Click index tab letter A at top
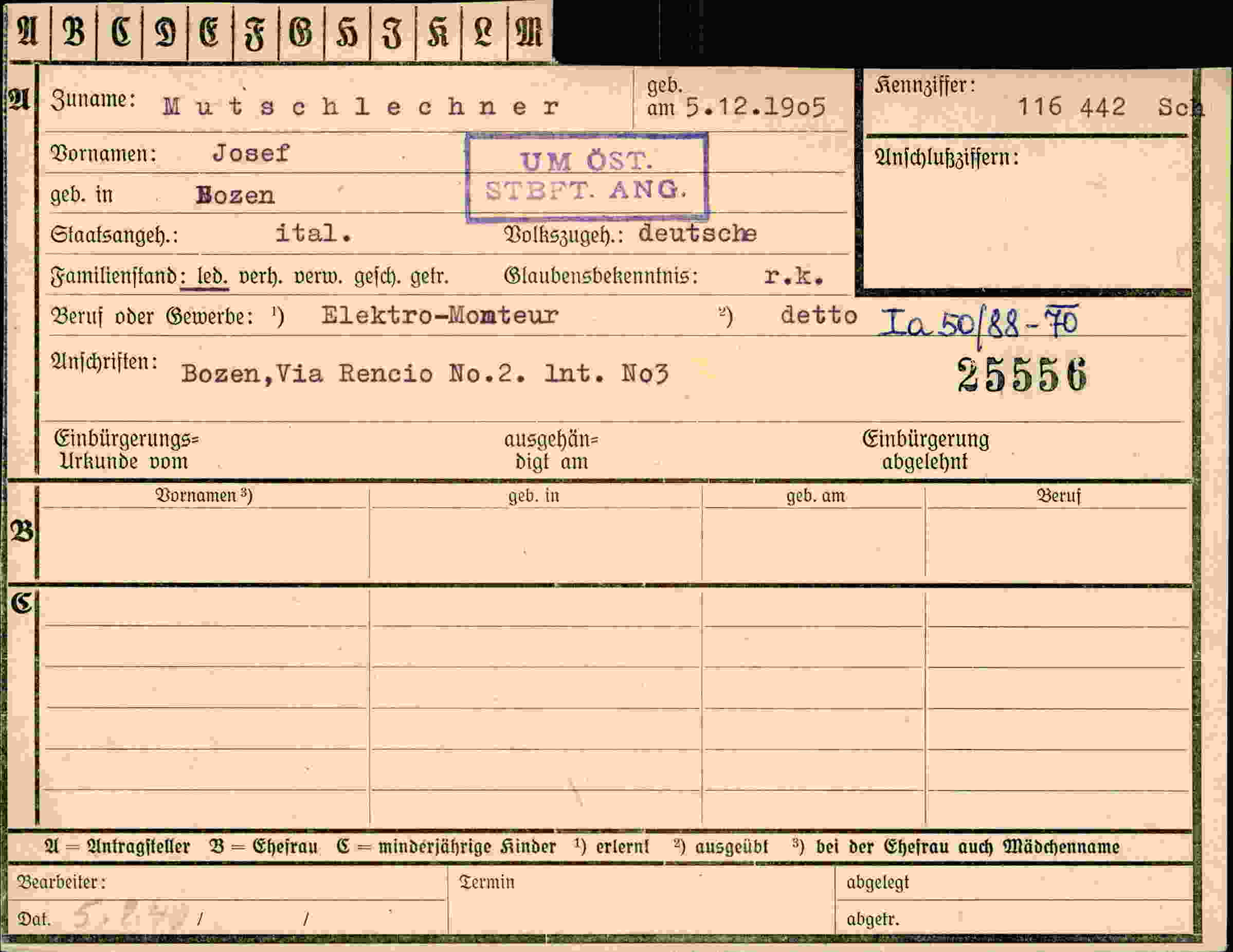The width and height of the screenshot is (1233, 952). 27,31
